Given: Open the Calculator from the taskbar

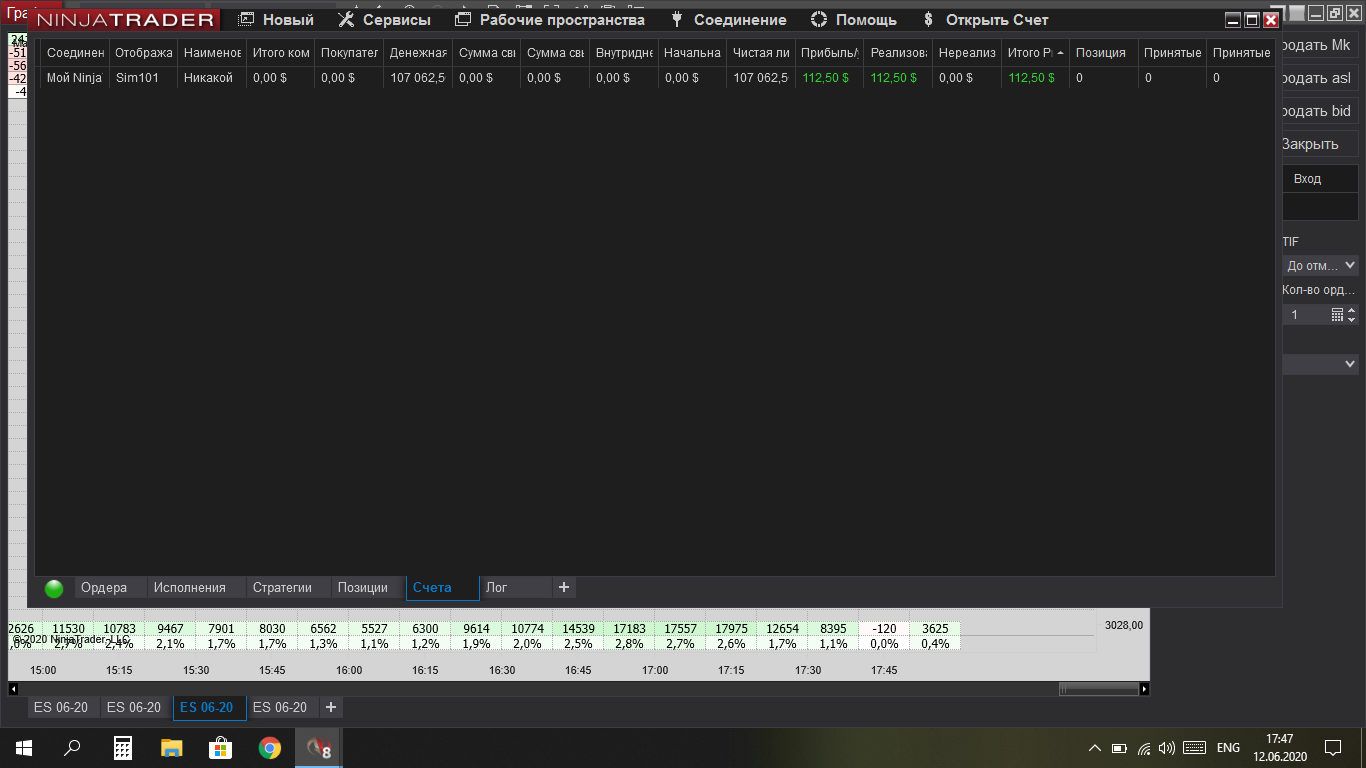Looking at the screenshot, I should pyautogui.click(x=123, y=747).
